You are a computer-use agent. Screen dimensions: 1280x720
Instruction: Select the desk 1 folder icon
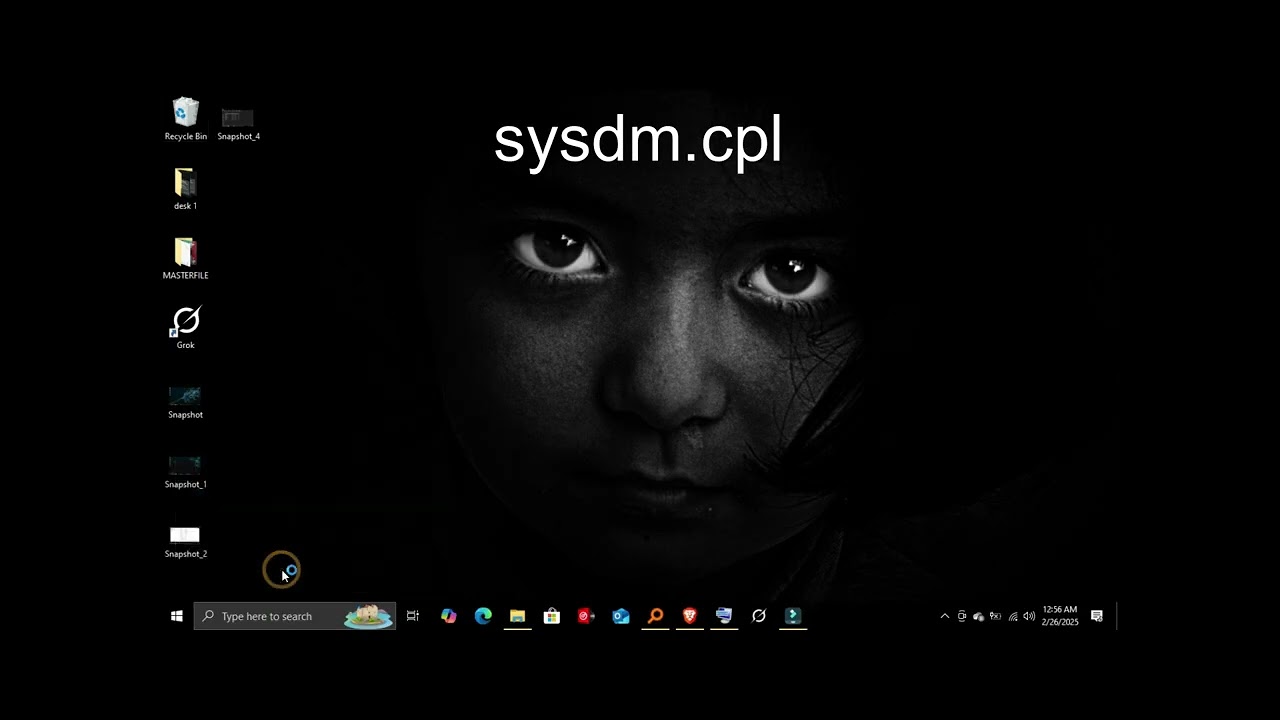point(185,189)
